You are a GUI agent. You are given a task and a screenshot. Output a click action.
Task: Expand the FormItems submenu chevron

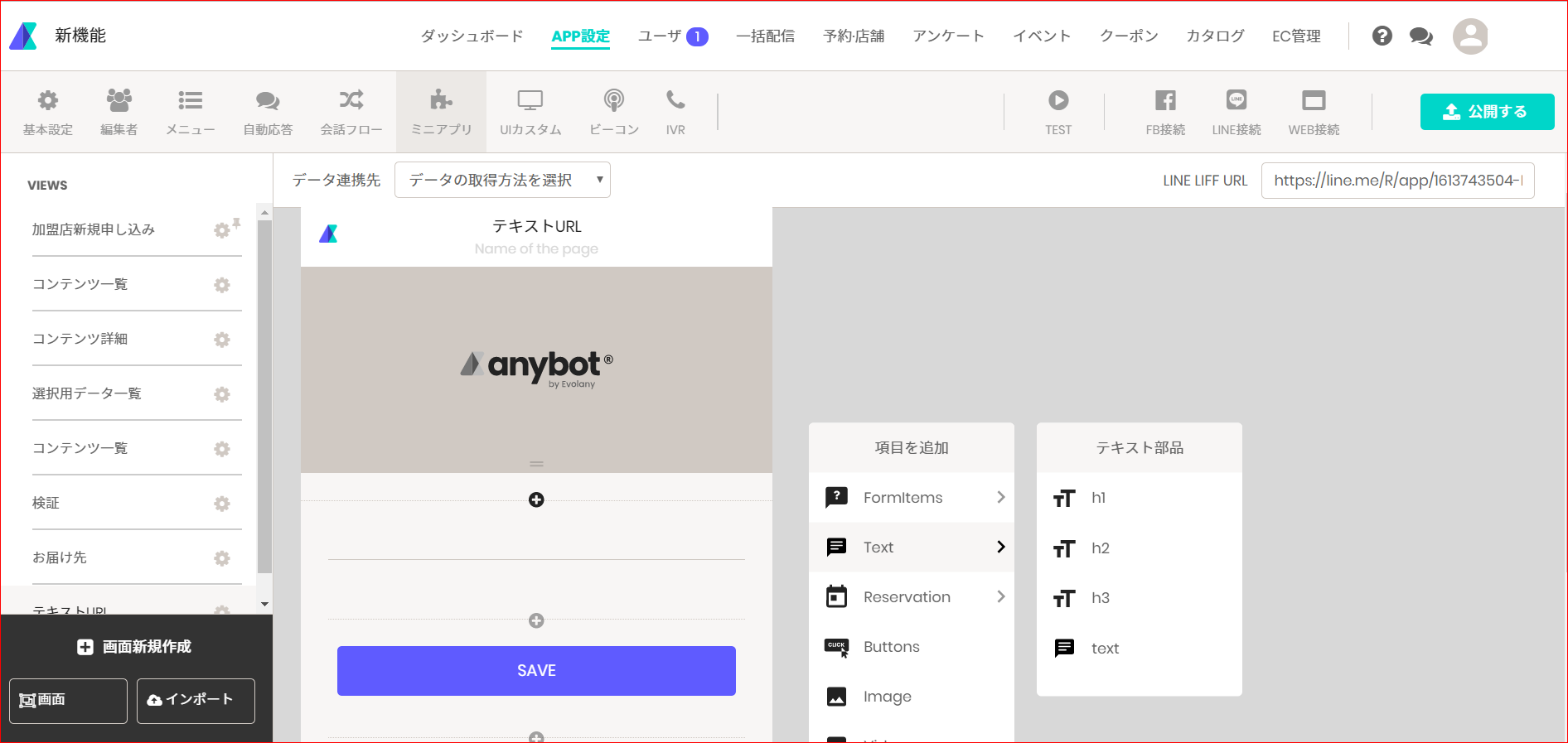pos(1001,497)
